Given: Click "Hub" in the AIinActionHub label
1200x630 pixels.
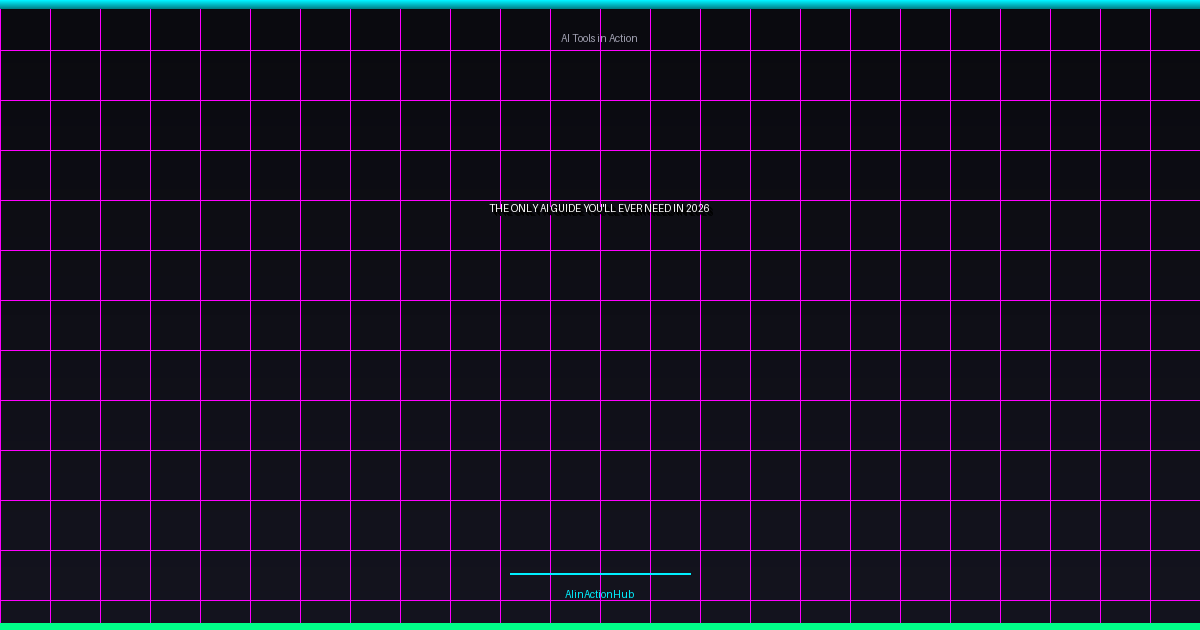Looking at the screenshot, I should [x=624, y=594].
